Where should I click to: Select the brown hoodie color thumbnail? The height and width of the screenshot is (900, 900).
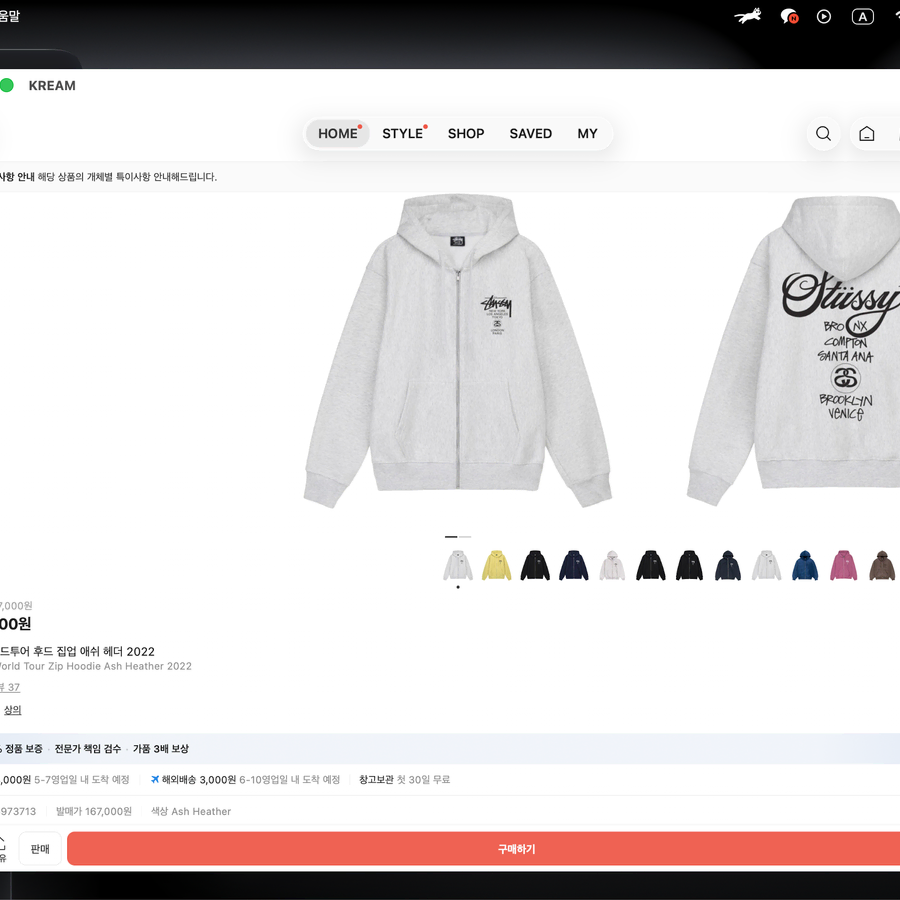[882, 565]
